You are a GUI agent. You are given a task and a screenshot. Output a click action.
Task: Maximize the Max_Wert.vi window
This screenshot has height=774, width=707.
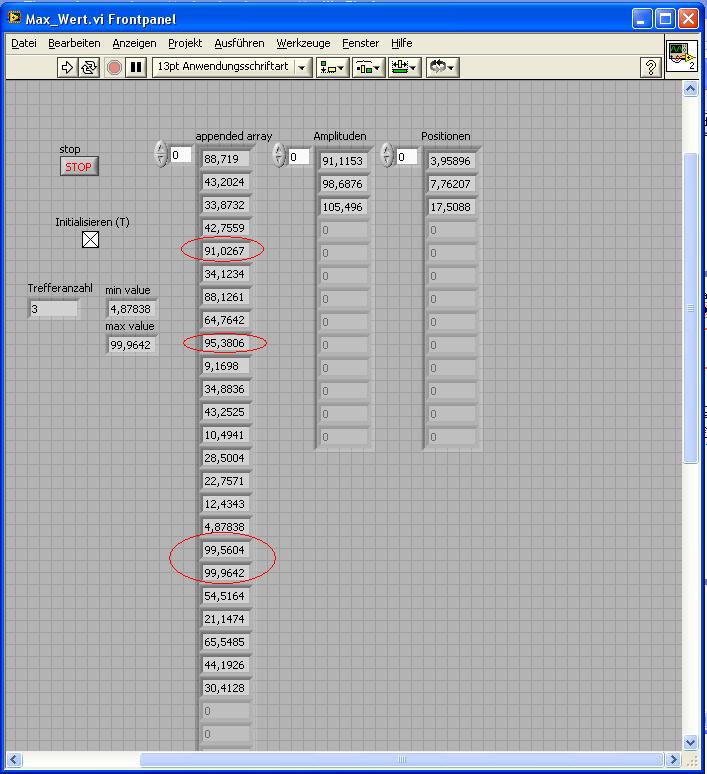coord(665,19)
